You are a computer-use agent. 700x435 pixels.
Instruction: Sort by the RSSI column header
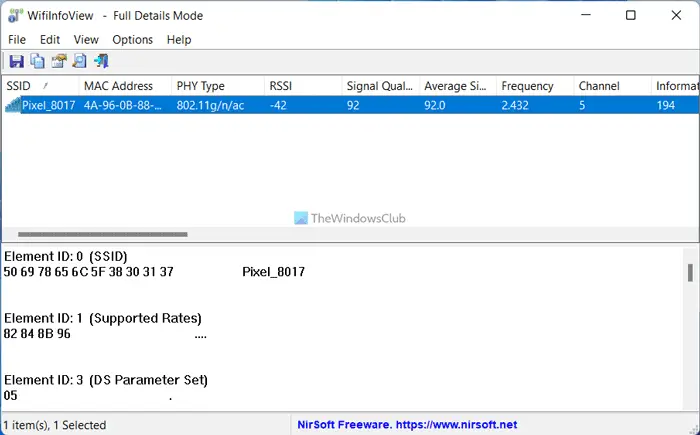[x=303, y=86]
